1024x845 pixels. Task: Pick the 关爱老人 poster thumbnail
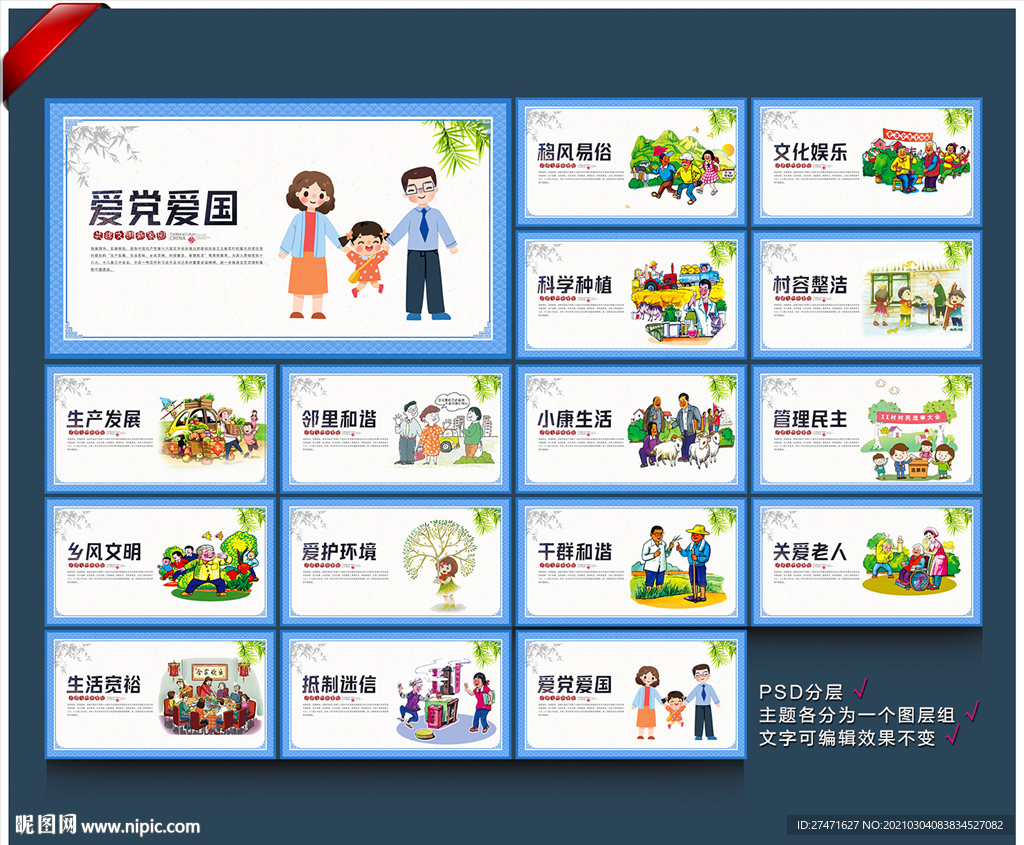click(x=867, y=562)
